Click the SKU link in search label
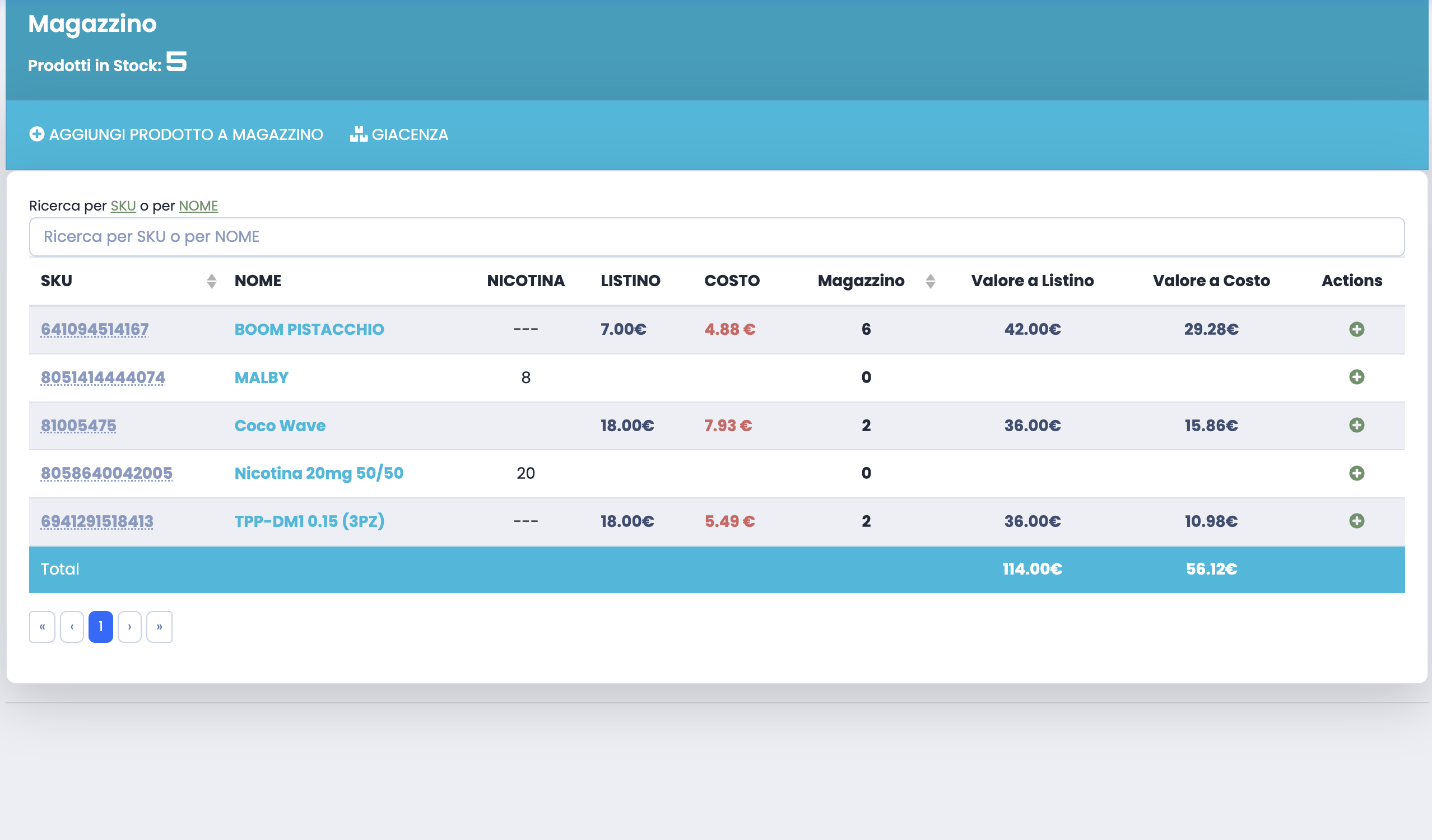Screen dimensions: 1432x840 [123, 206]
